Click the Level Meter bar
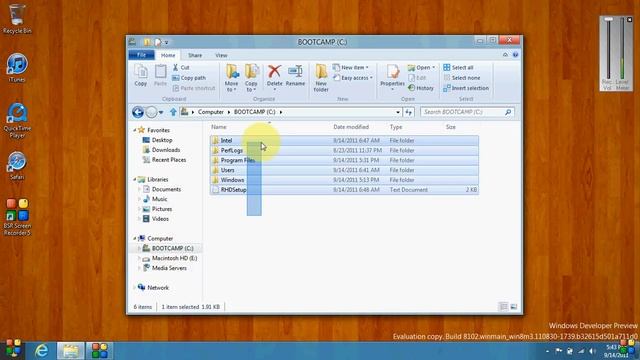The image size is (640, 360). [x=622, y=49]
